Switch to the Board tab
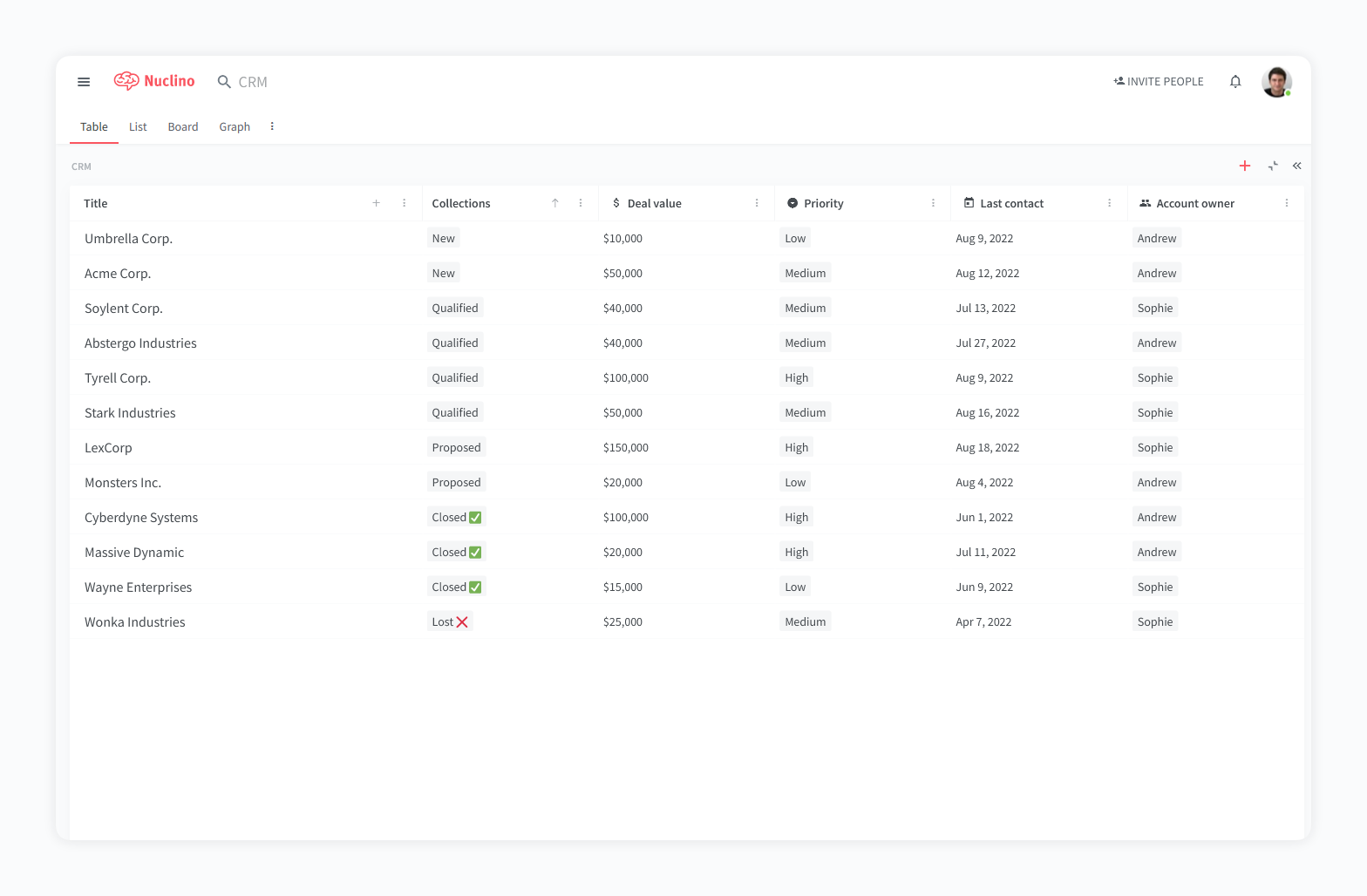This screenshot has width=1367, height=896. [x=183, y=127]
